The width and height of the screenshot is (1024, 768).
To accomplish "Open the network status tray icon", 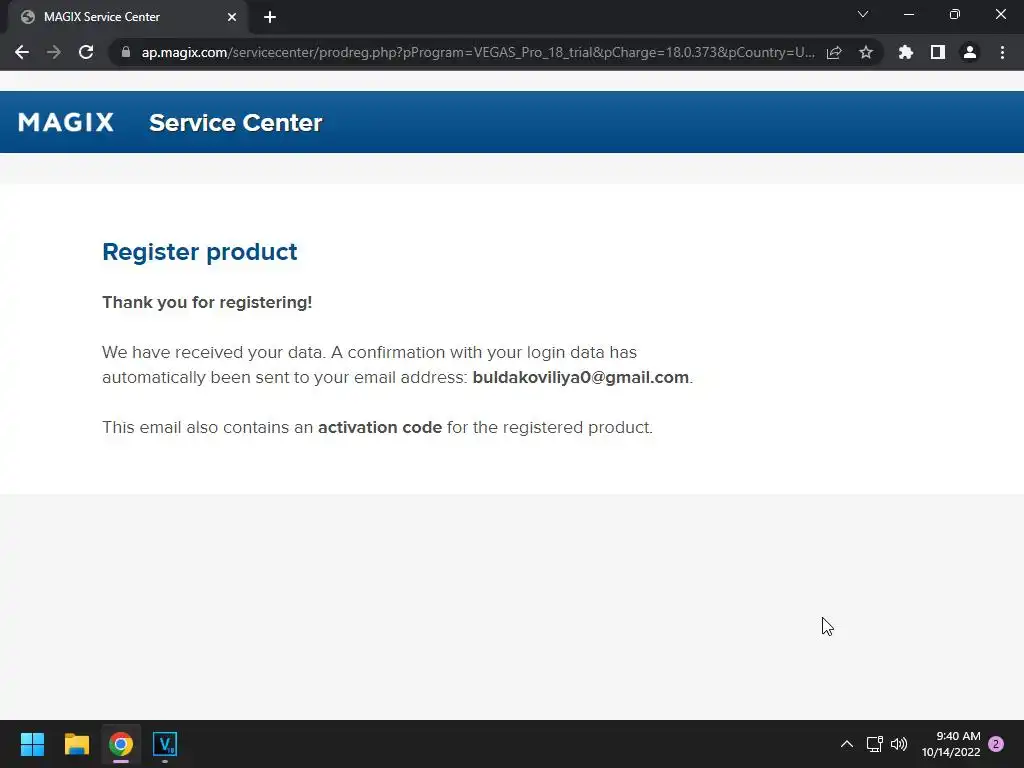I will pos(874,744).
